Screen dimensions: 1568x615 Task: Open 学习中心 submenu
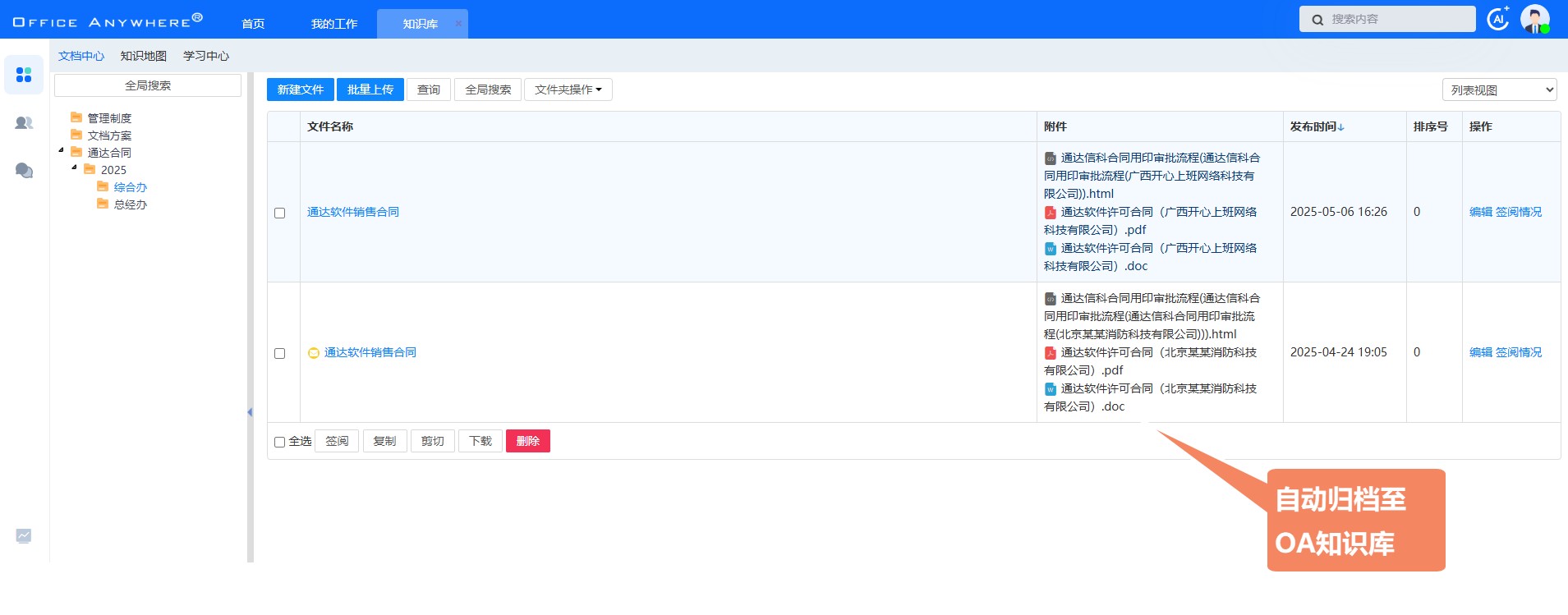tap(206, 56)
